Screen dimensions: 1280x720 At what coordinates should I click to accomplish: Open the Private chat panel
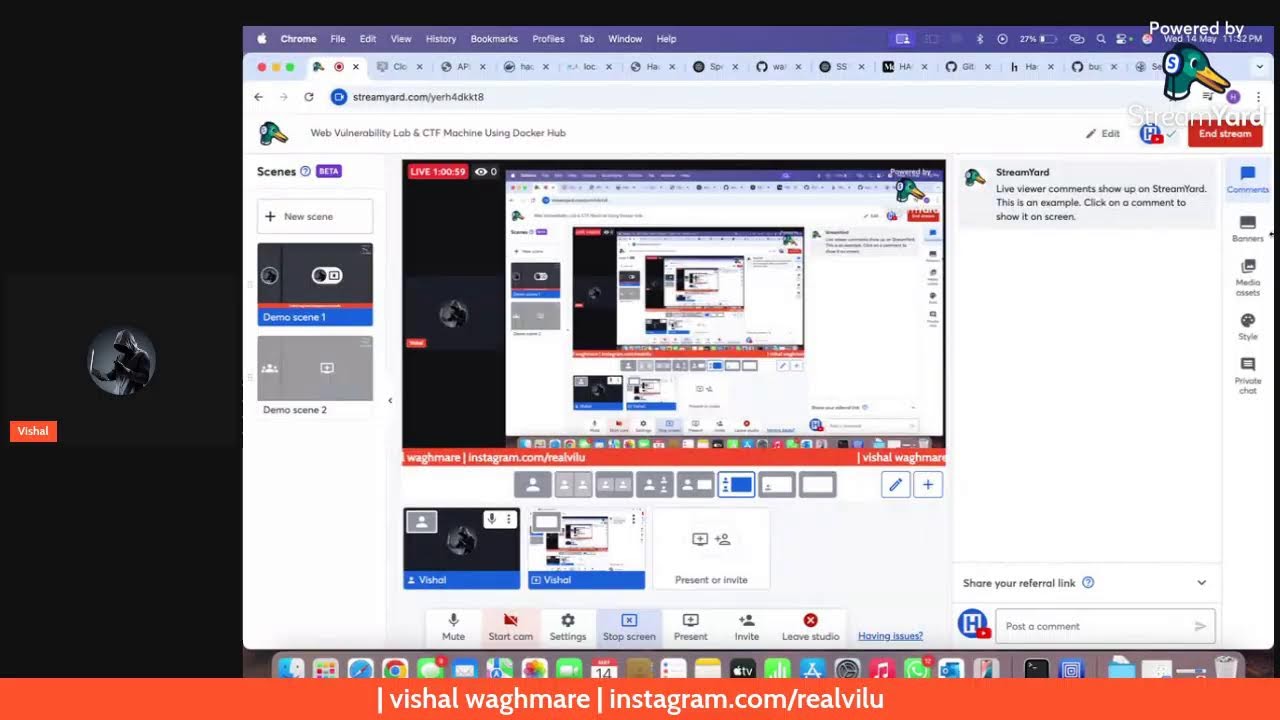click(x=1248, y=375)
